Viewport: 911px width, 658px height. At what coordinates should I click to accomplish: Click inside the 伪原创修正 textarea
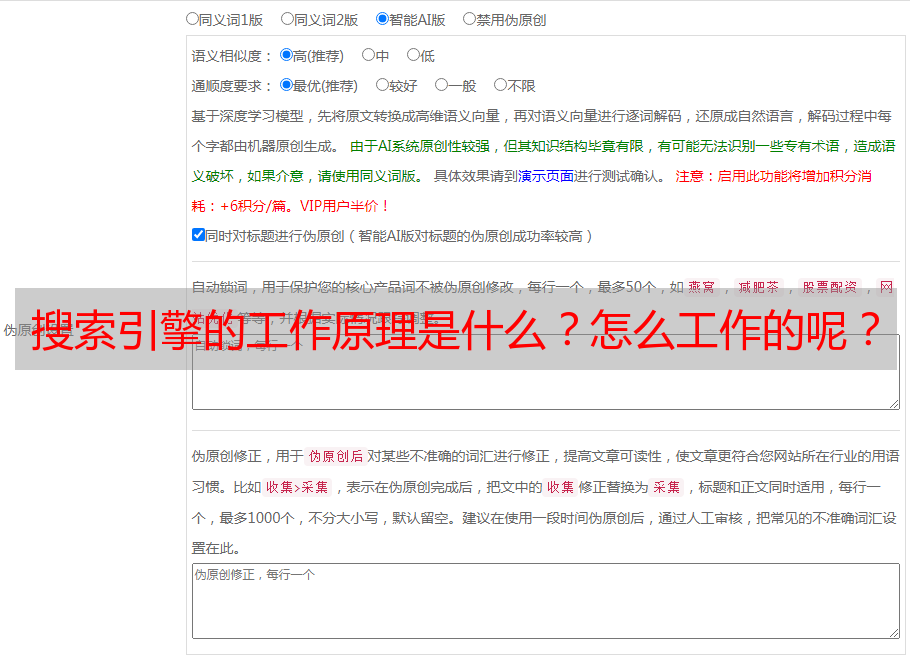click(546, 601)
